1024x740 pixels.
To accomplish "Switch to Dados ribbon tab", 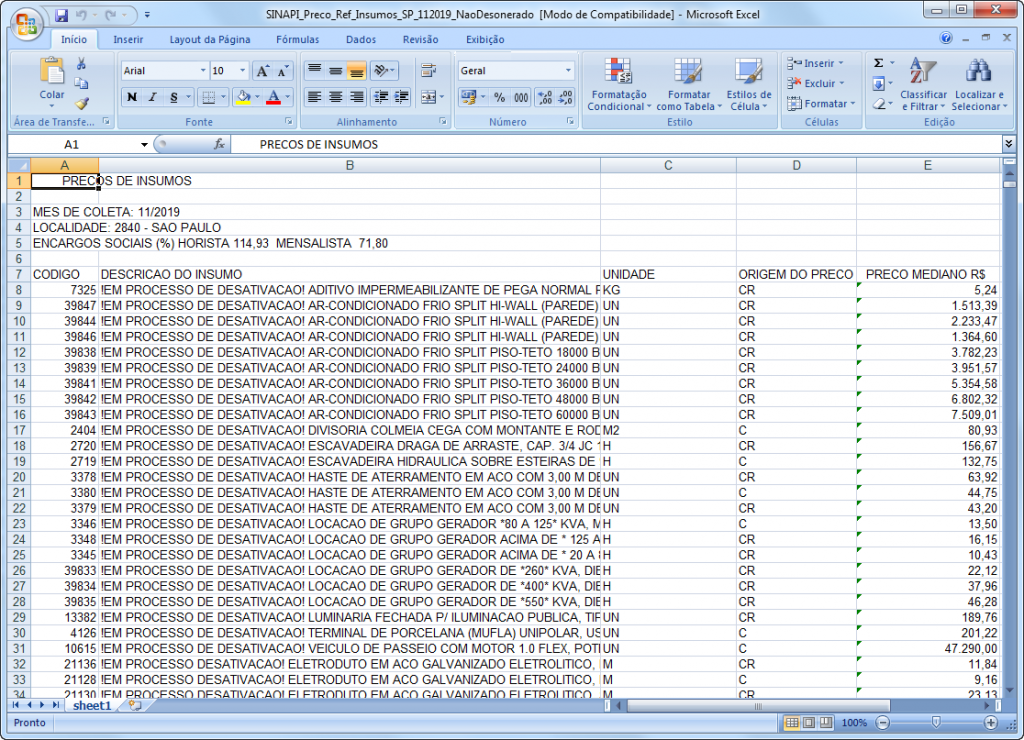I will coord(360,40).
